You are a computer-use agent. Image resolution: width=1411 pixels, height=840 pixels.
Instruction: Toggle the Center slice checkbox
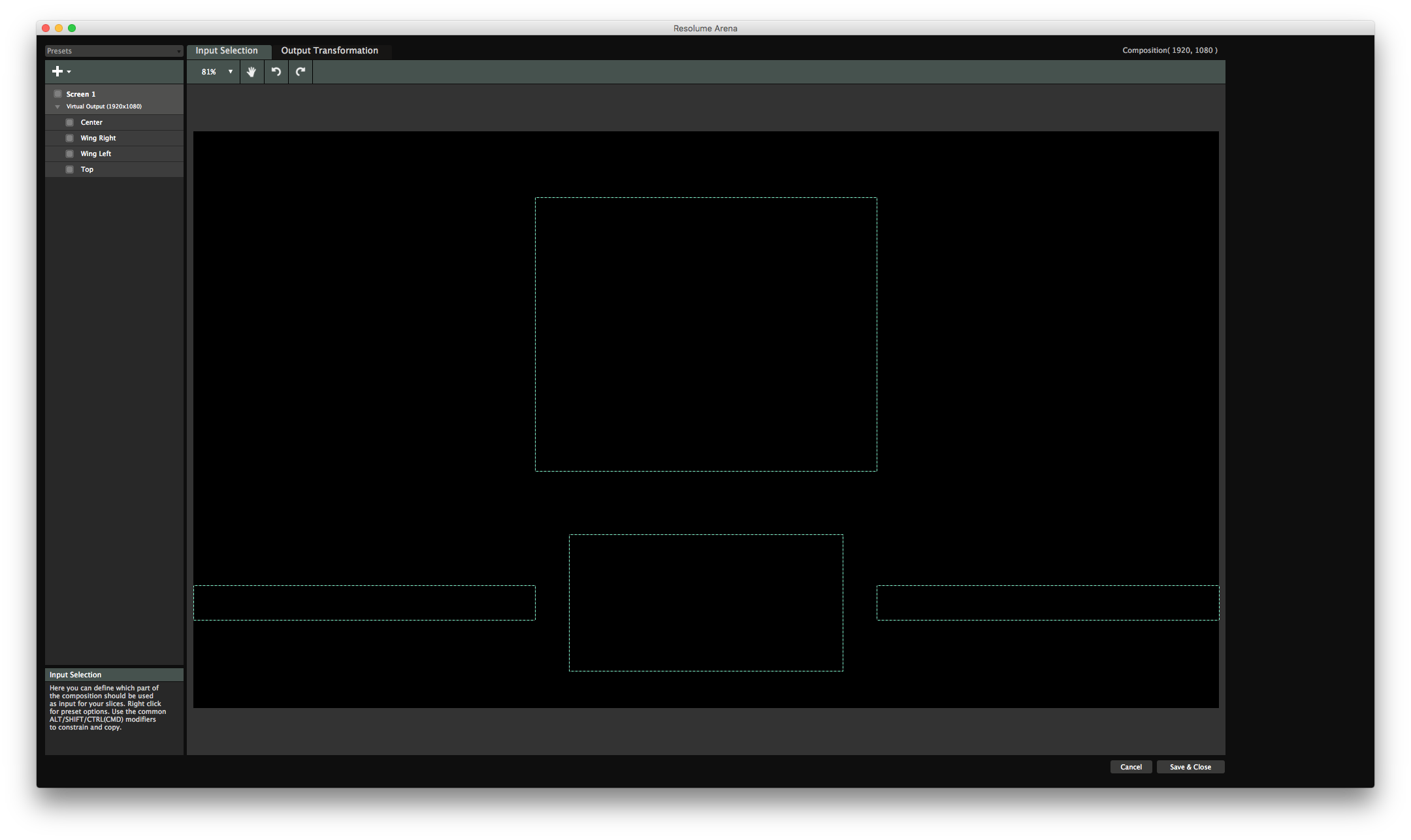(70, 122)
